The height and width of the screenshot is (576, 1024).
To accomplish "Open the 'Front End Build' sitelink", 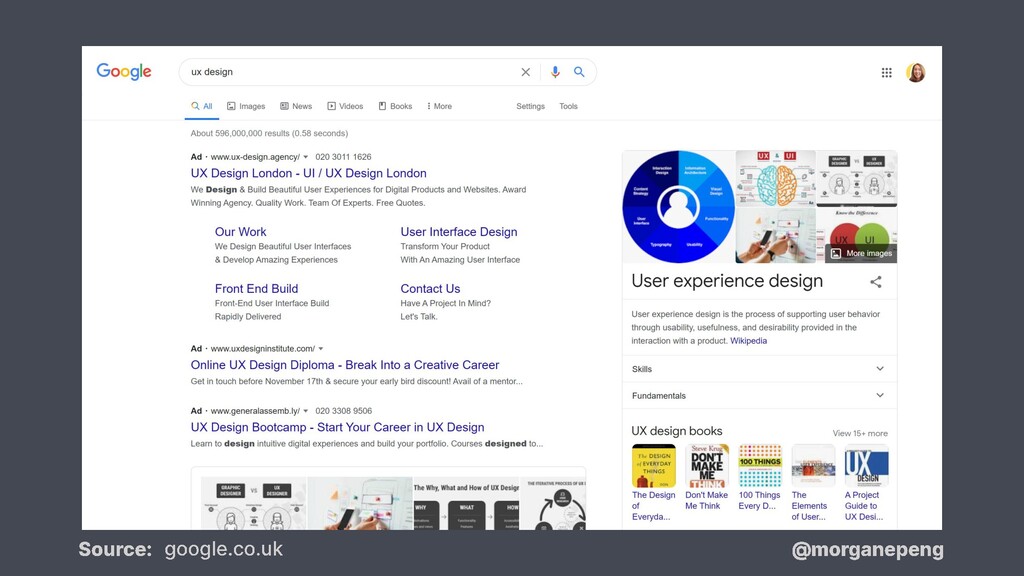I will point(256,289).
